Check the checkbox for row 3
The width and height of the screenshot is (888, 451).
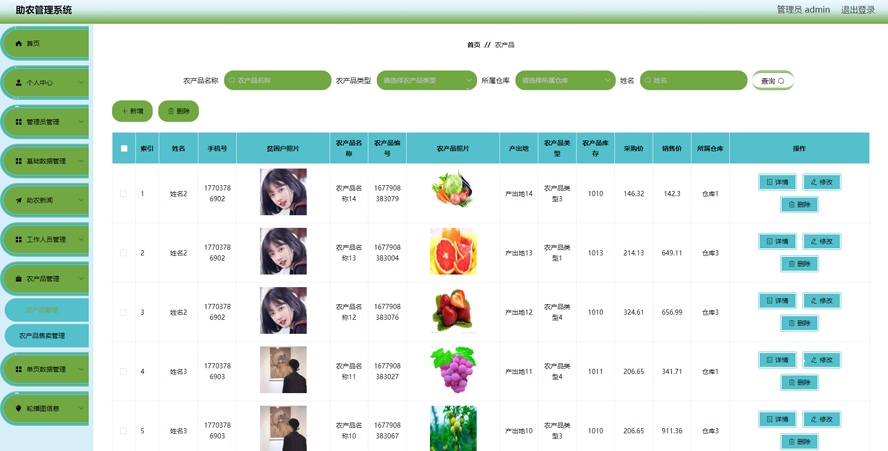click(x=124, y=312)
